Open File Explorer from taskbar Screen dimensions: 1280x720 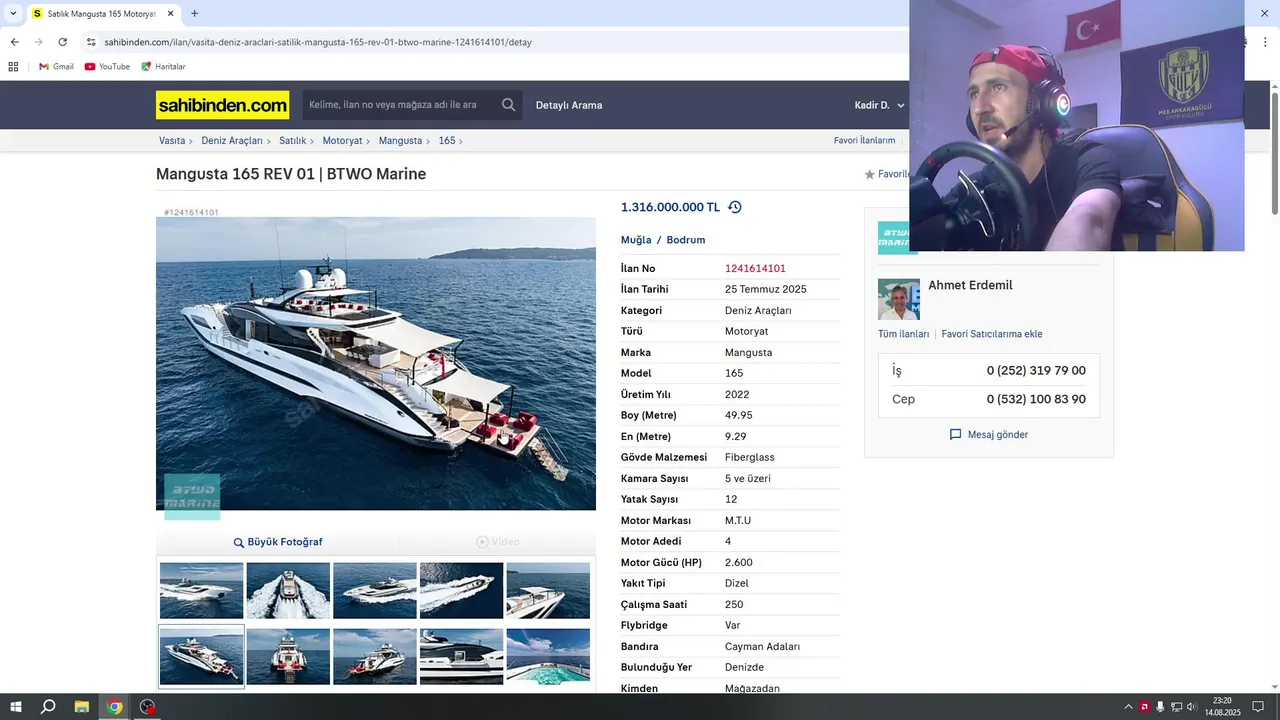pos(82,707)
